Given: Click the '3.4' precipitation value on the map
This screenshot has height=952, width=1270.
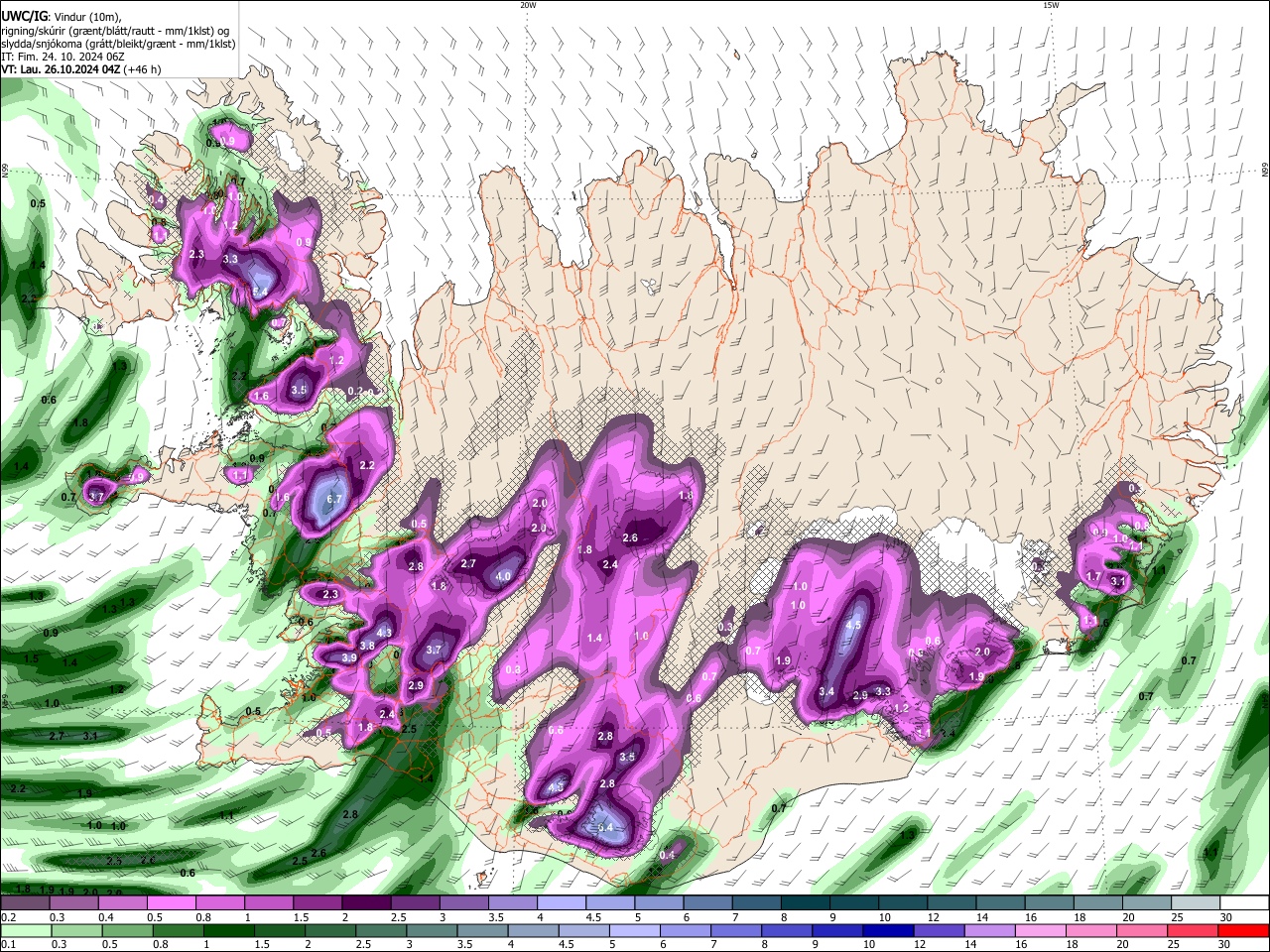Looking at the screenshot, I should [826, 691].
